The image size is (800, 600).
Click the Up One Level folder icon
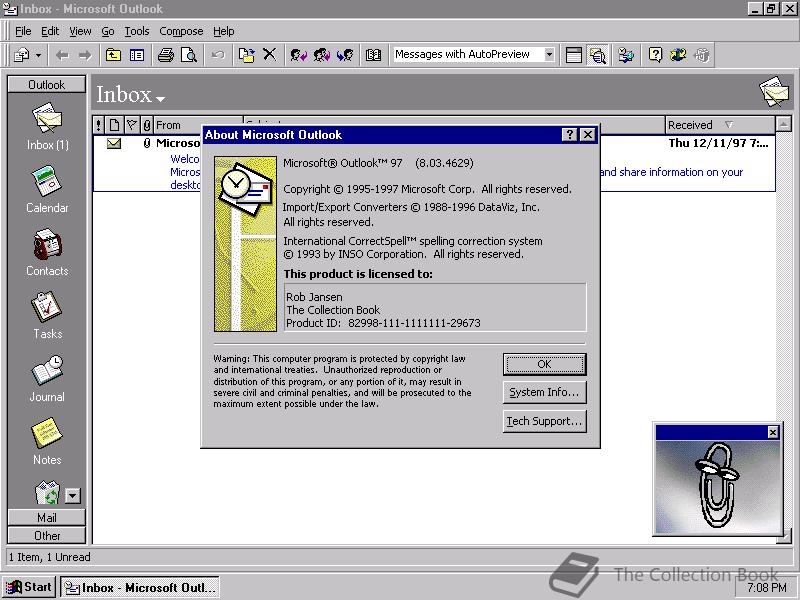click(x=113, y=55)
